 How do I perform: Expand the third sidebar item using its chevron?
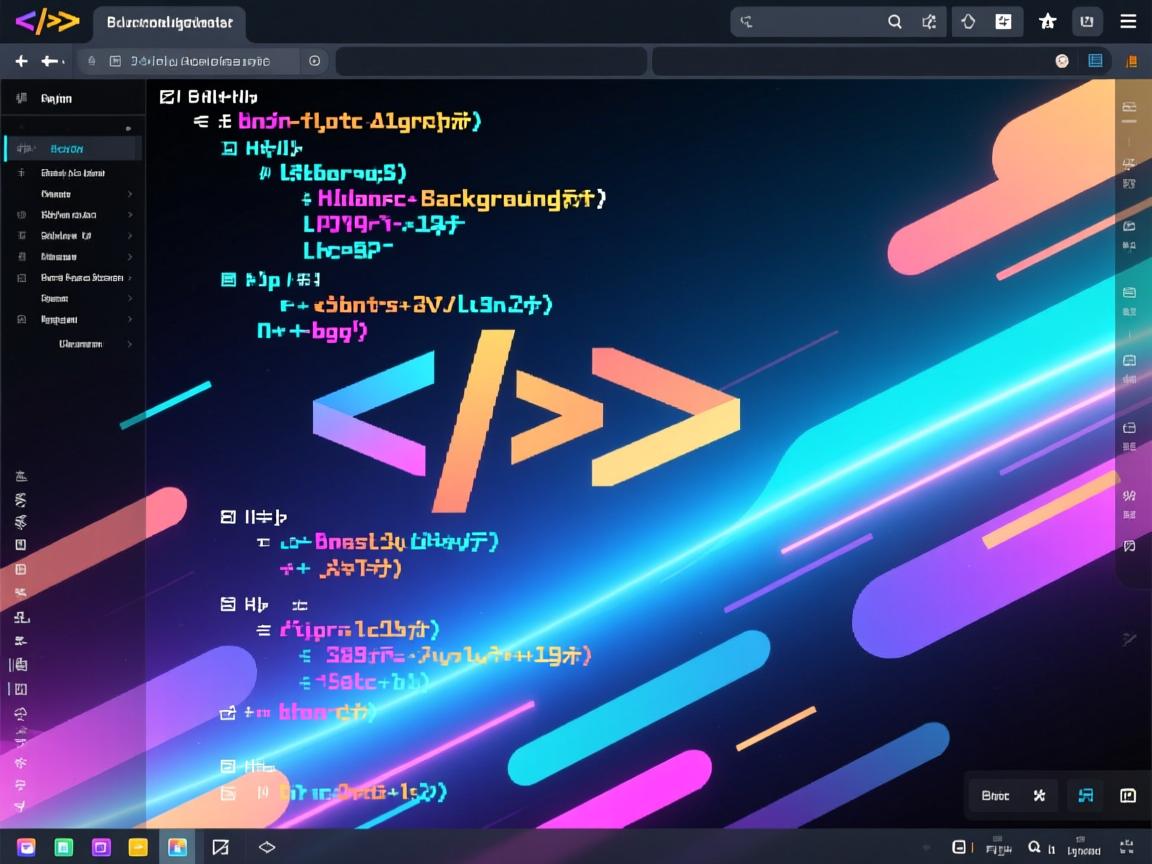tap(130, 194)
